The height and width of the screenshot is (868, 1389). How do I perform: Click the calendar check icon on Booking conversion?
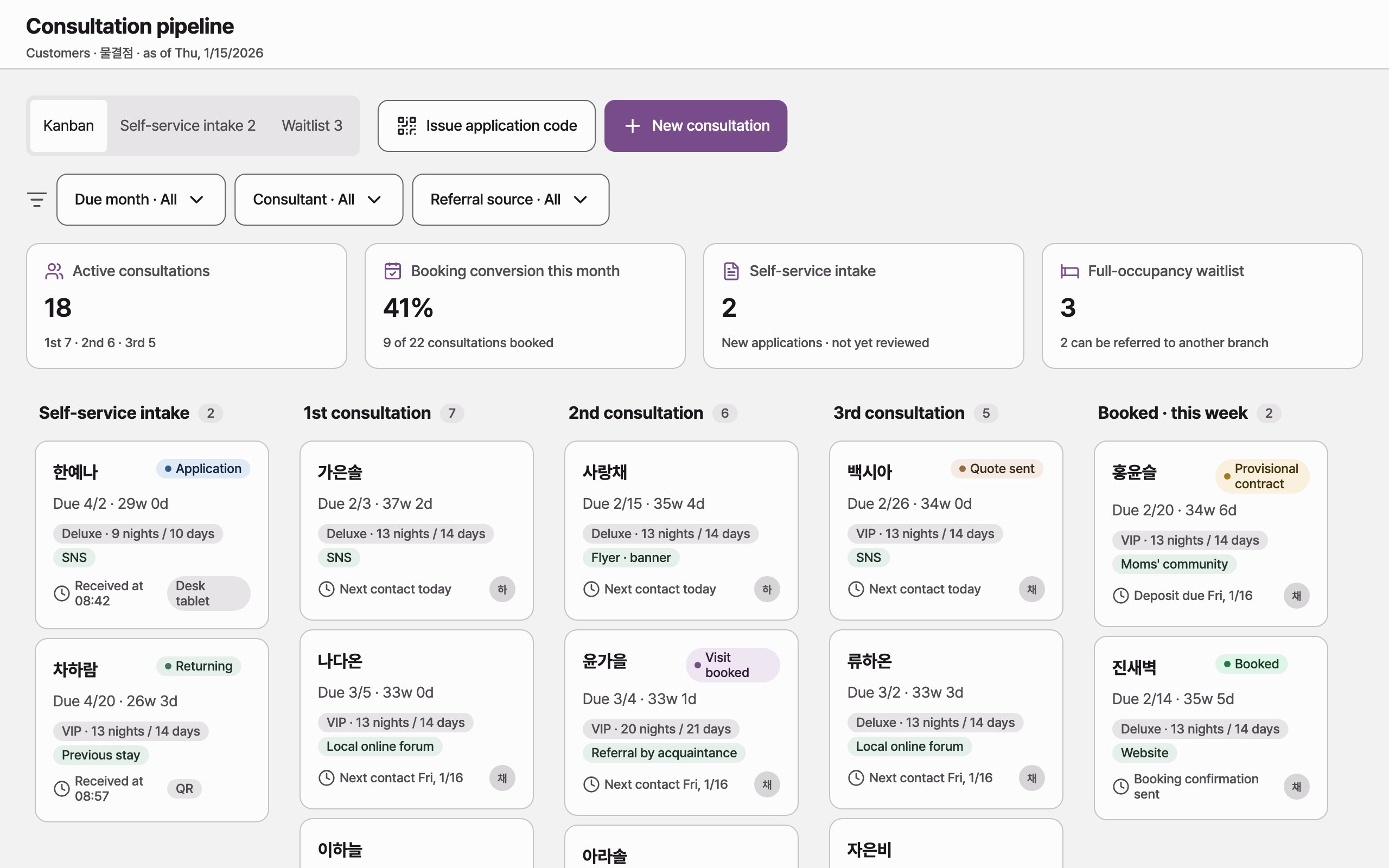(393, 271)
